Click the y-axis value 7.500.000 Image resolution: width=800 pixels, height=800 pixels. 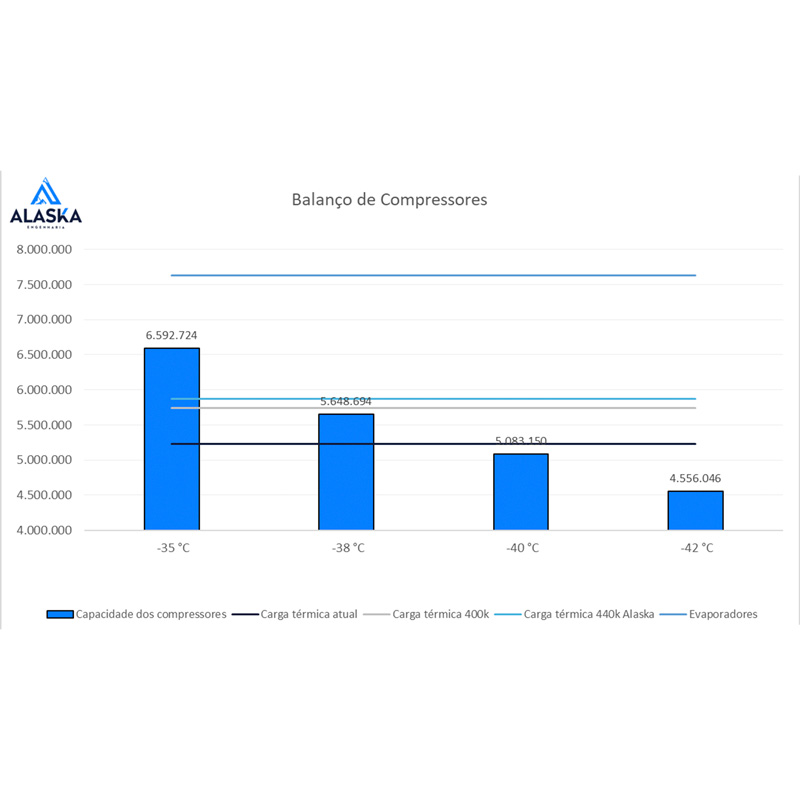tap(44, 285)
